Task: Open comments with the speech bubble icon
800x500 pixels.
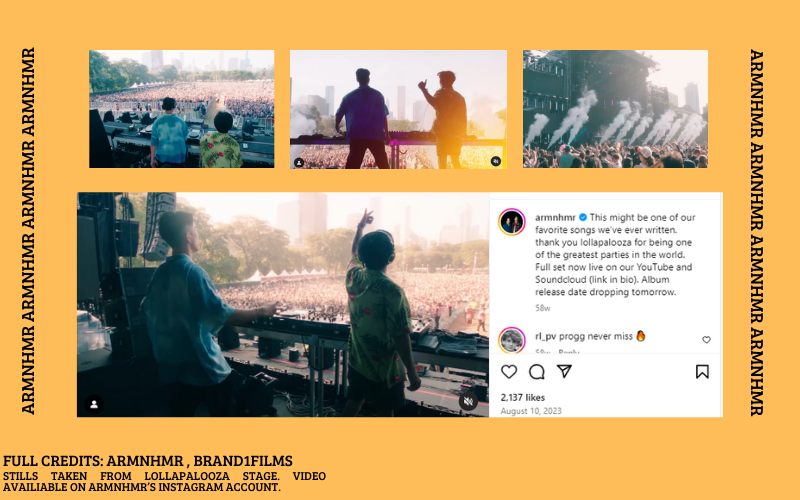Action: (537, 372)
